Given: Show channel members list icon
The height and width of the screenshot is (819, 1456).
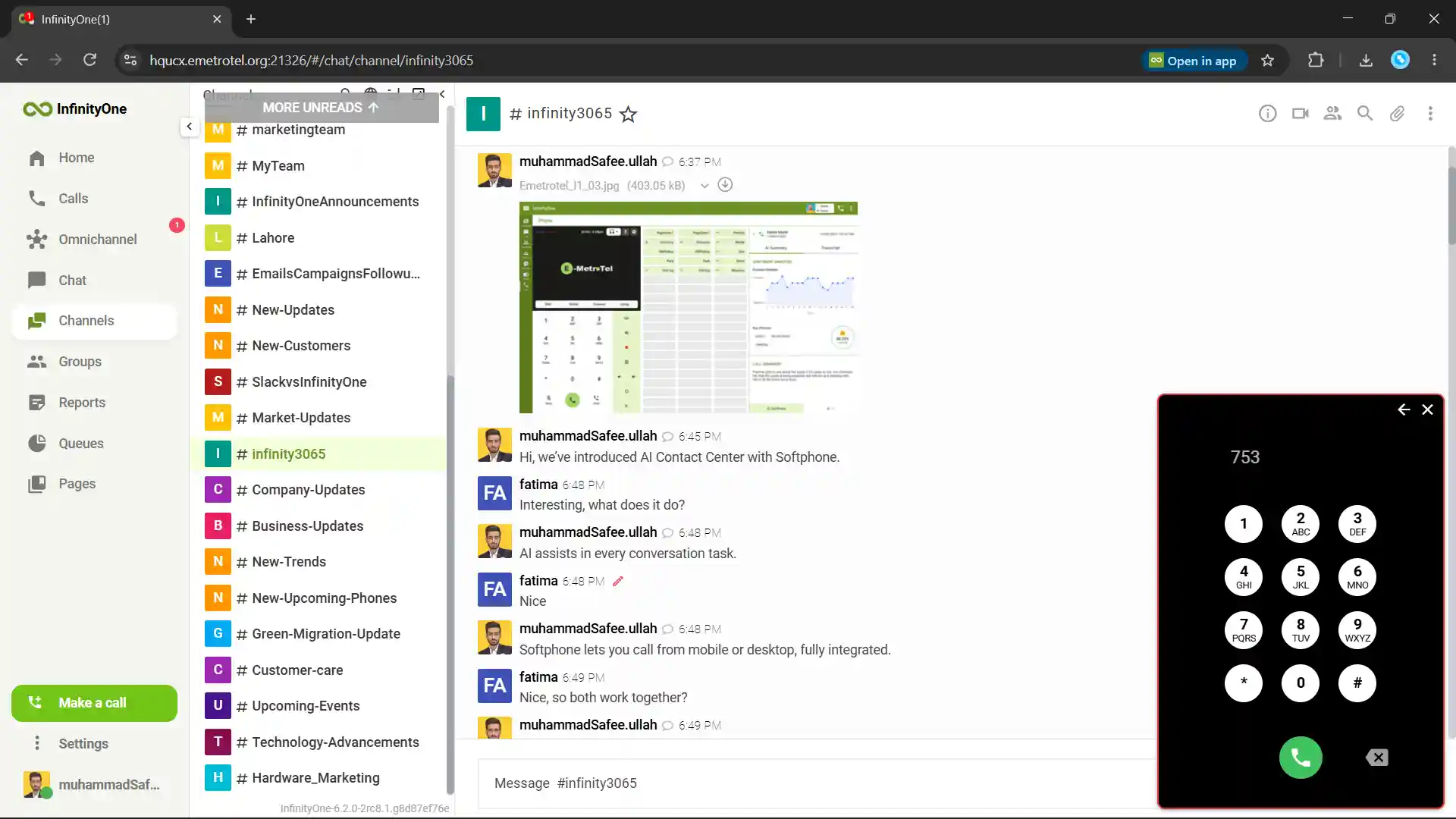Looking at the screenshot, I should coord(1332,114).
